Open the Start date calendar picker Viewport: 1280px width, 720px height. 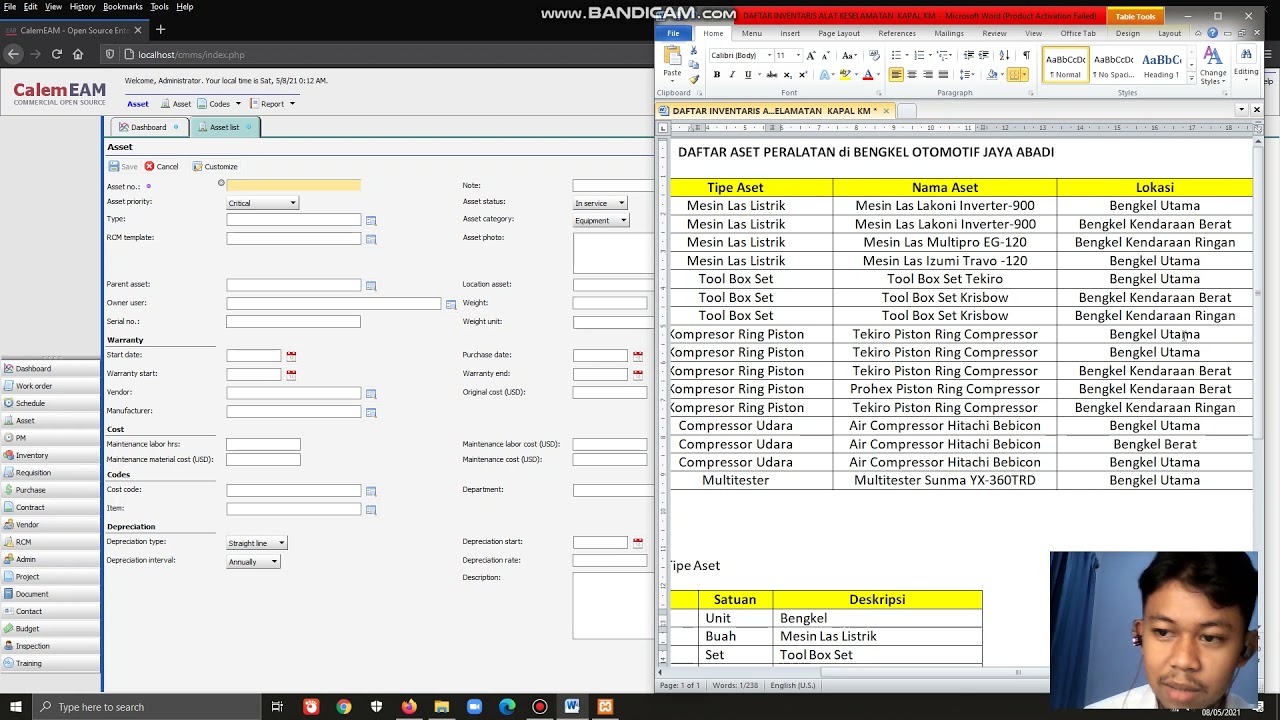(291, 355)
